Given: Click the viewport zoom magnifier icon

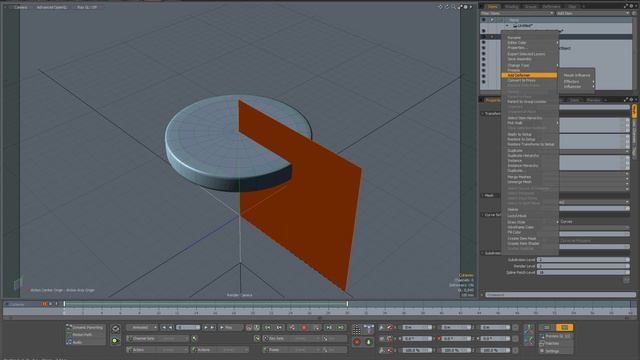Looking at the screenshot, I should pyautogui.click(x=453, y=7).
